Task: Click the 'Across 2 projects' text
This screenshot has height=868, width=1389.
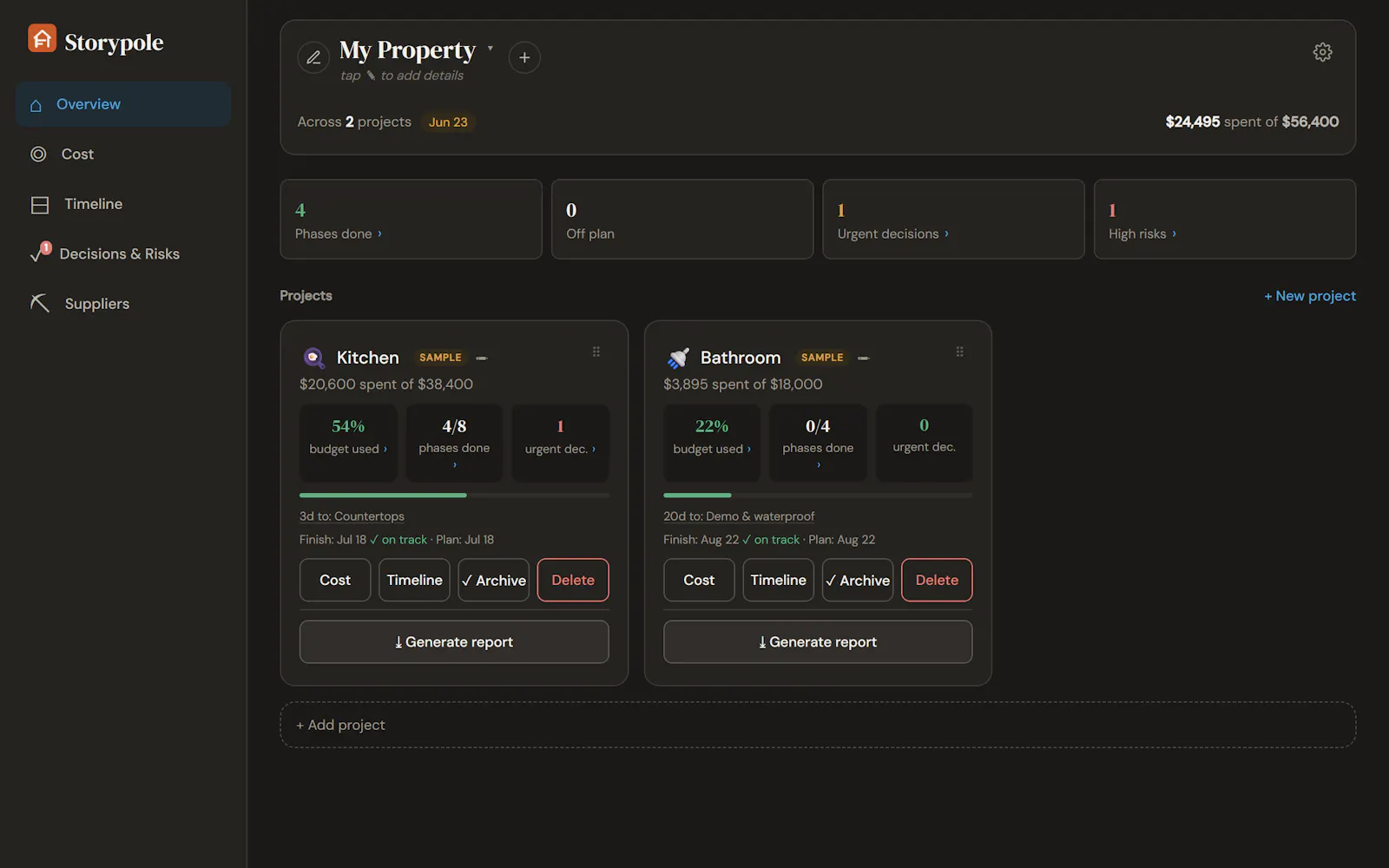Action: point(354,122)
